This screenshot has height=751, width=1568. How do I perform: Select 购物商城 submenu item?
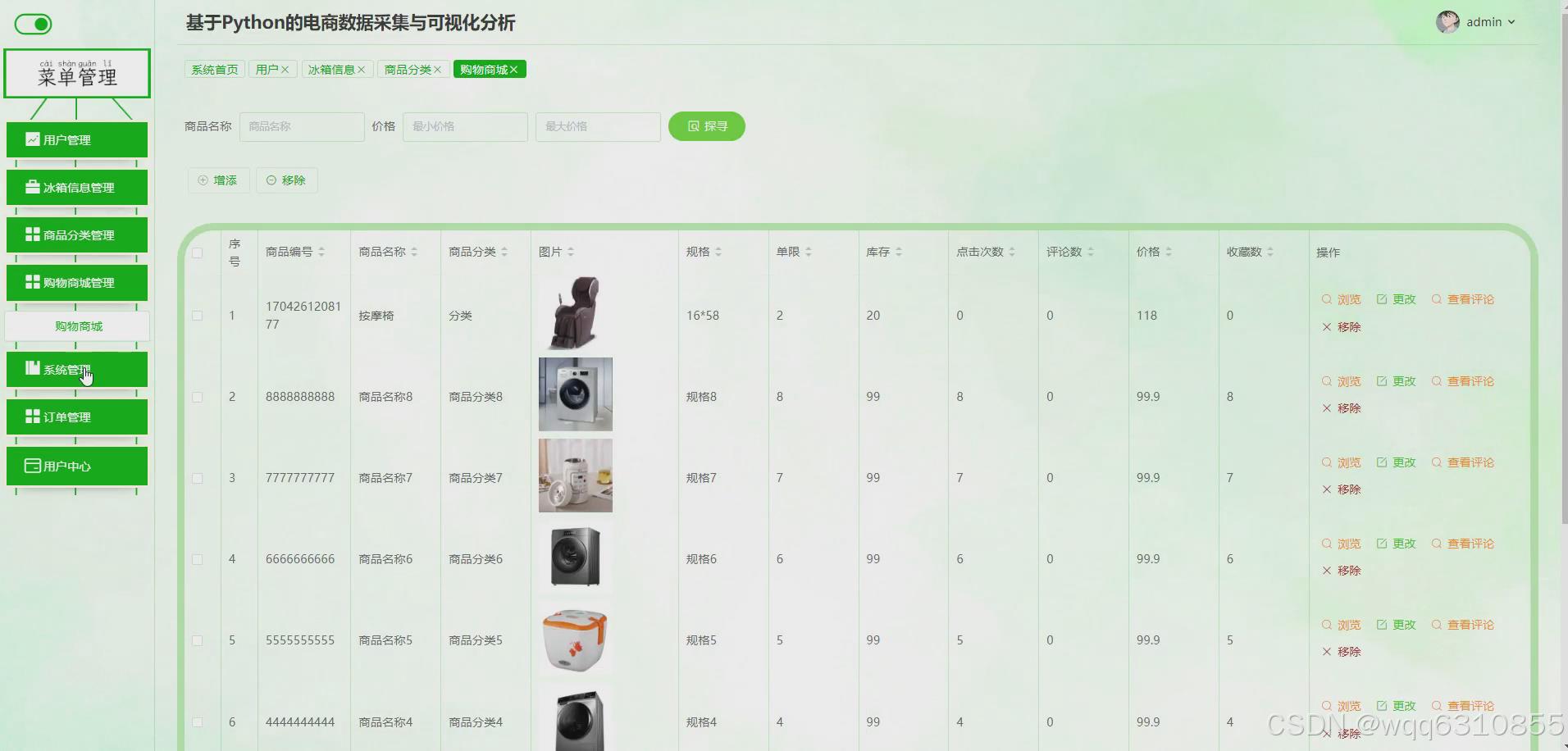77,326
